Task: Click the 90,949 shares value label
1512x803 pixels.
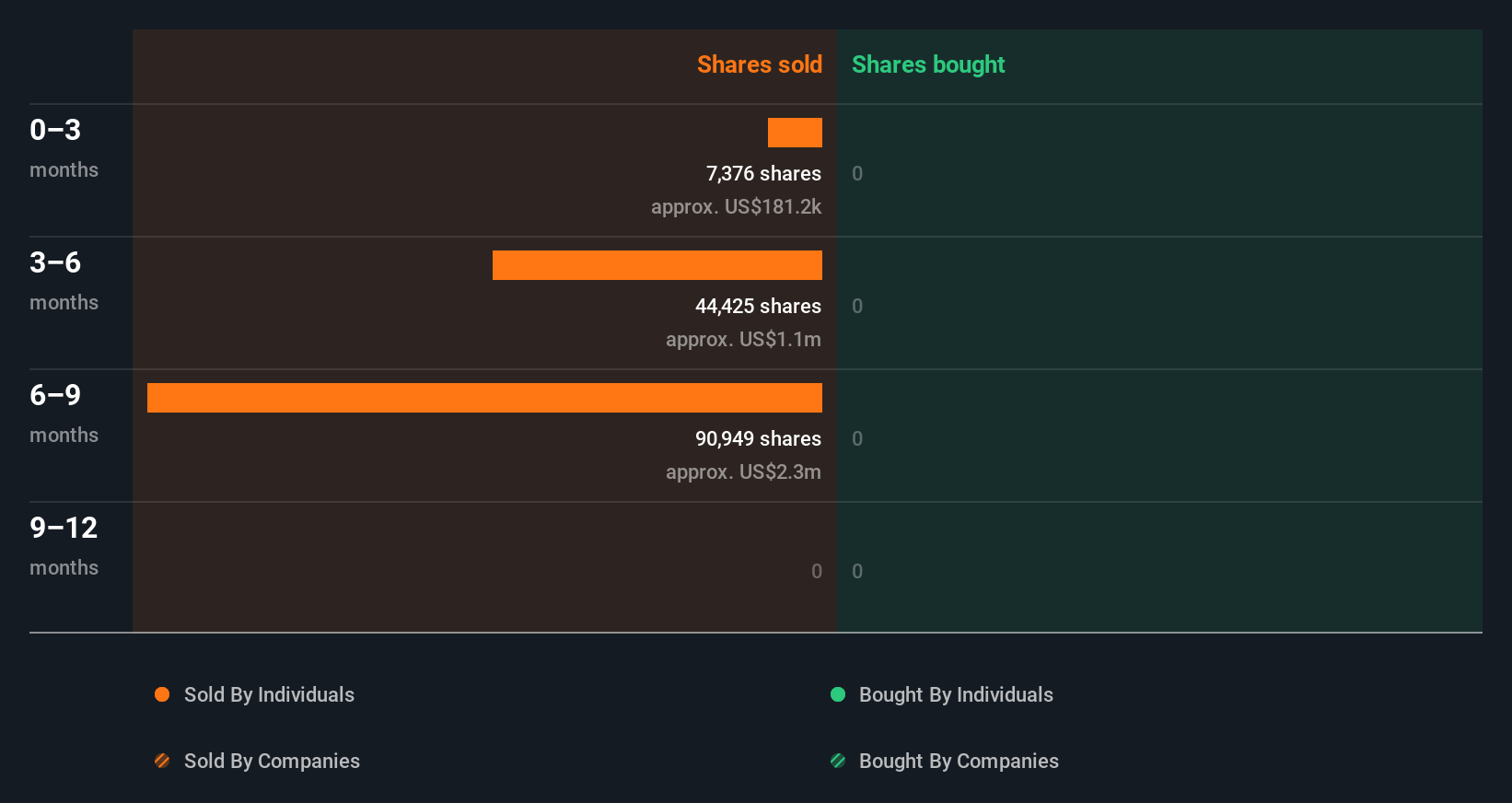Action: click(758, 438)
